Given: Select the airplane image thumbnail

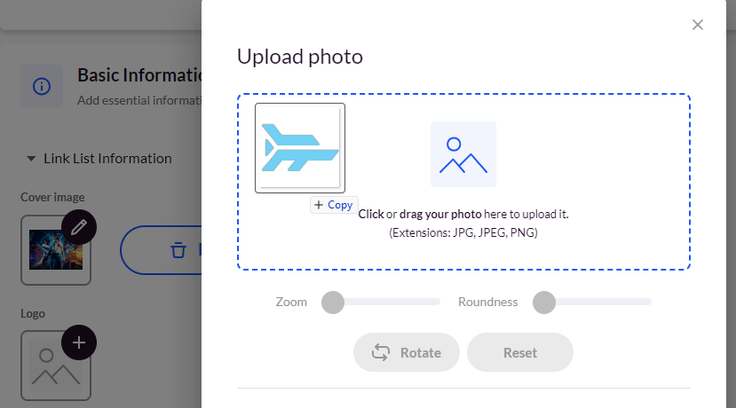Looking at the screenshot, I should [300, 148].
